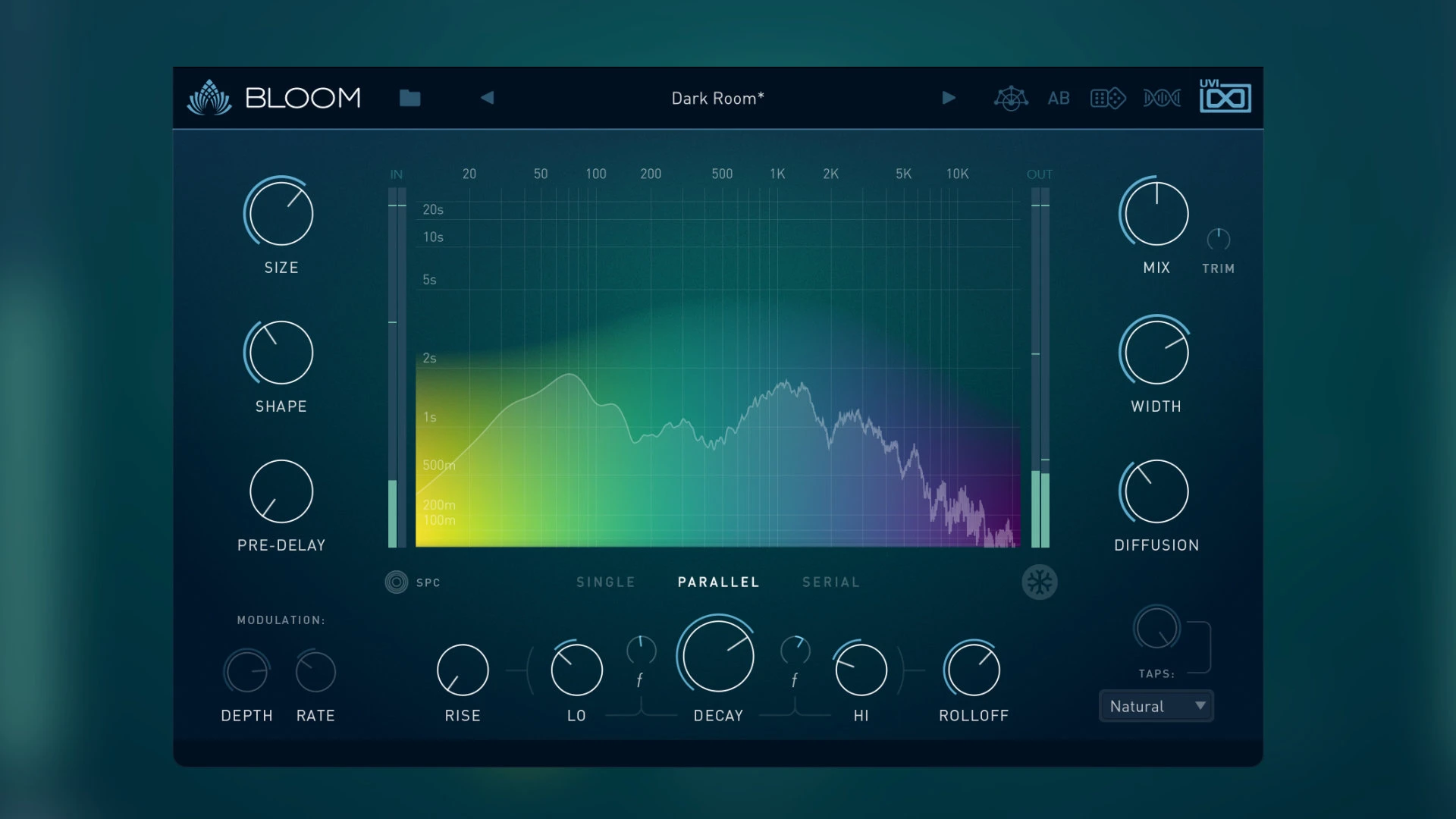The image size is (1456, 819).
Task: Click the SIZE knob
Action: [281, 214]
